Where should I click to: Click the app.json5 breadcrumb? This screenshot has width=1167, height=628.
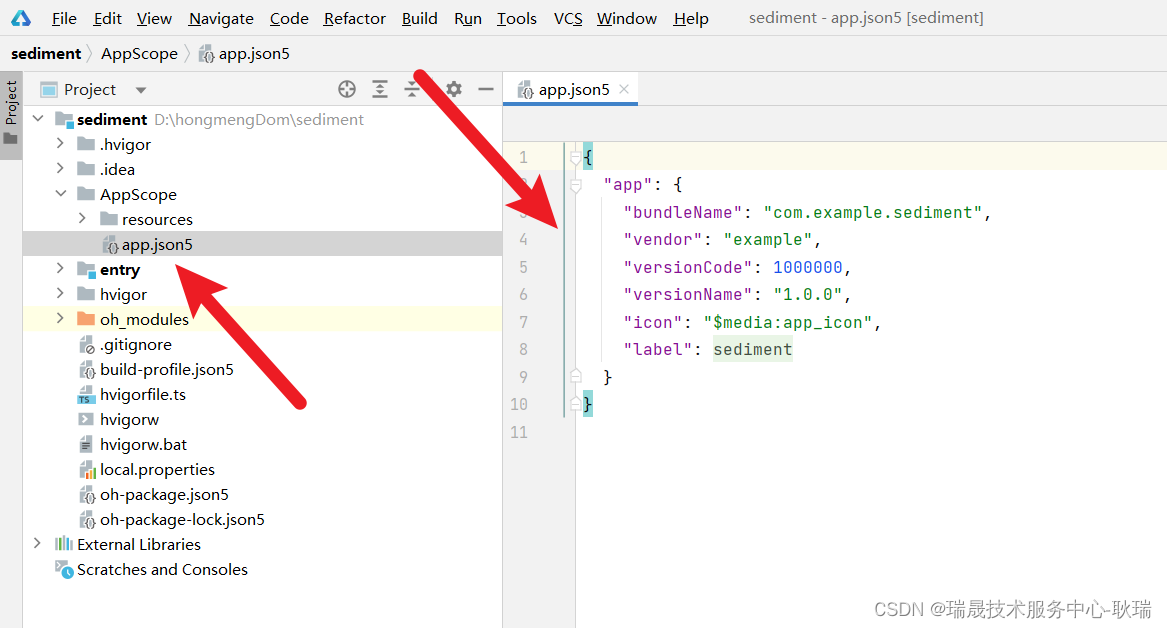pos(245,54)
